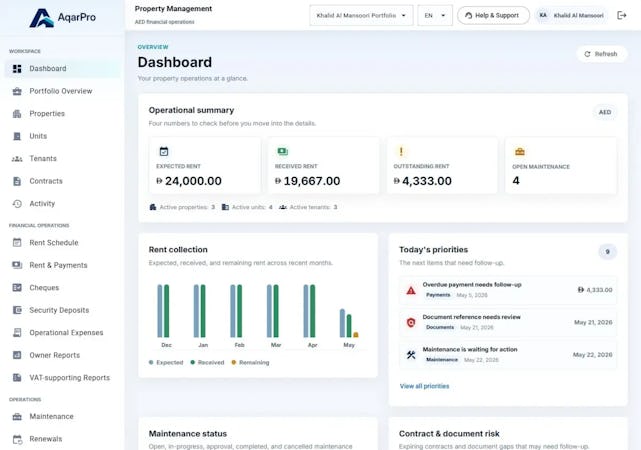Viewport: 641px width, 450px height.
Task: Click the Rent Schedule calendar icon
Action: (x=17, y=243)
